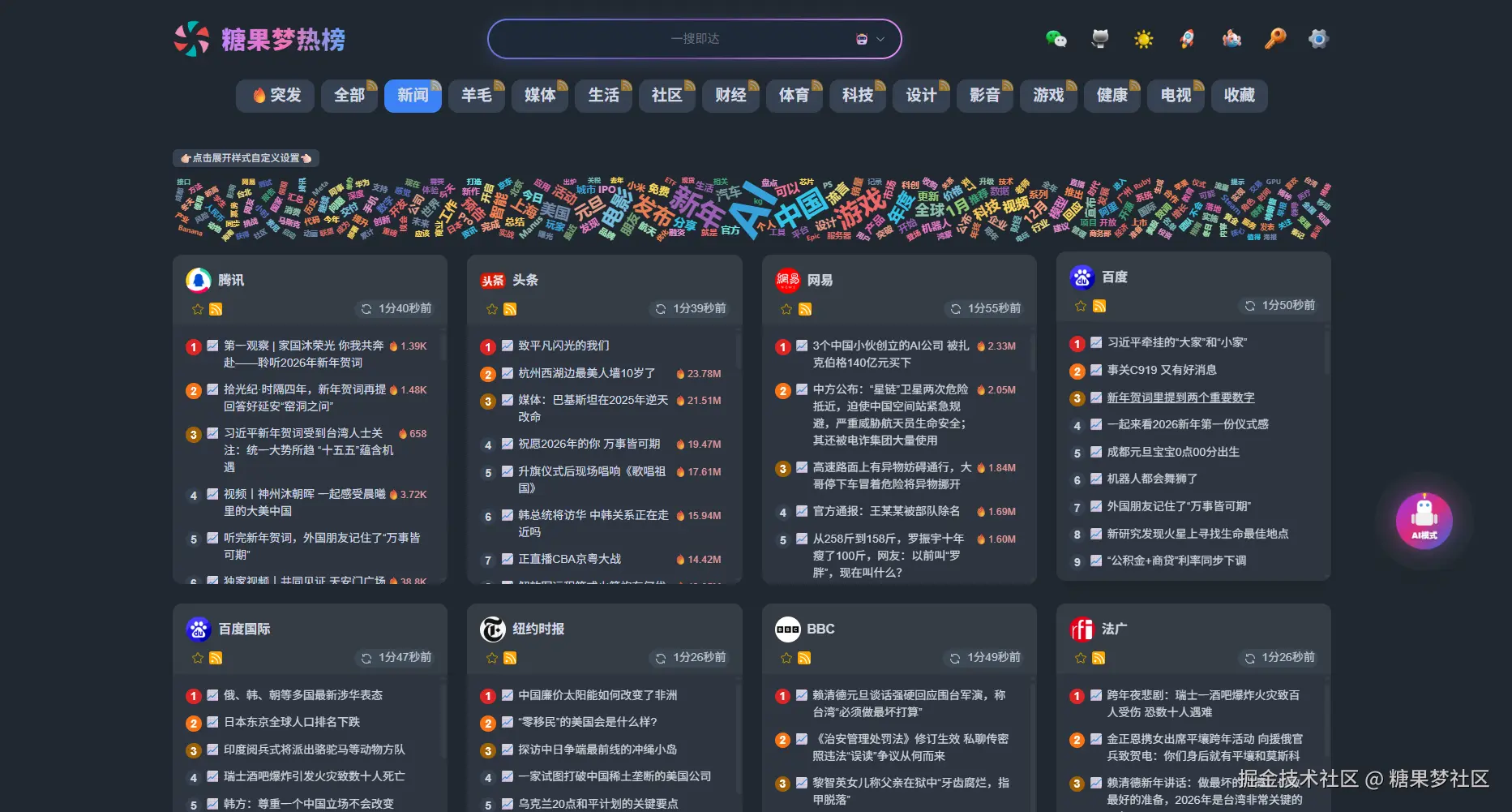
Task: Click the large AI word in word cloud
Action: pyautogui.click(x=751, y=213)
